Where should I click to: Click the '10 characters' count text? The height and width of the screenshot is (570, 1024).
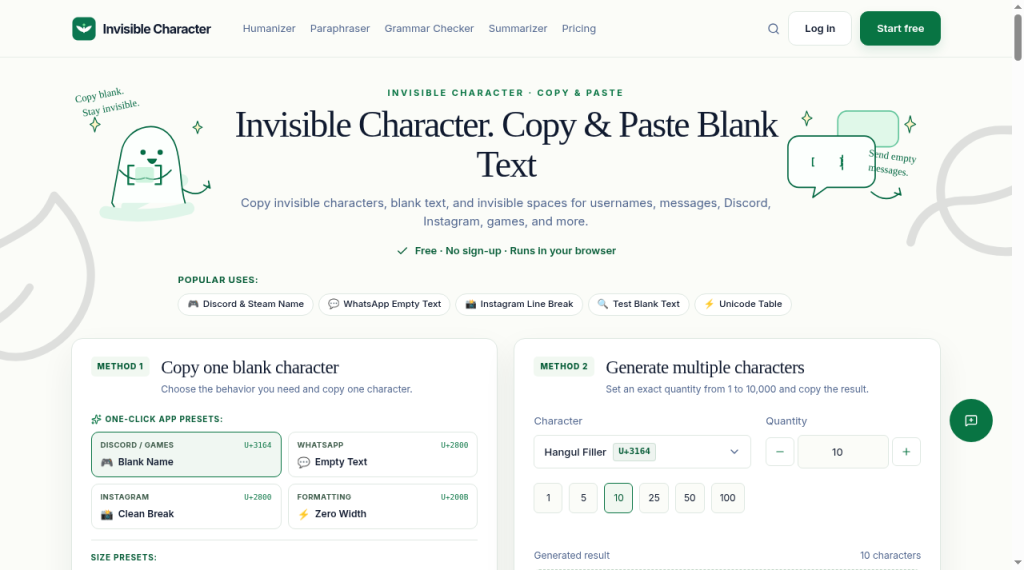click(x=890, y=556)
